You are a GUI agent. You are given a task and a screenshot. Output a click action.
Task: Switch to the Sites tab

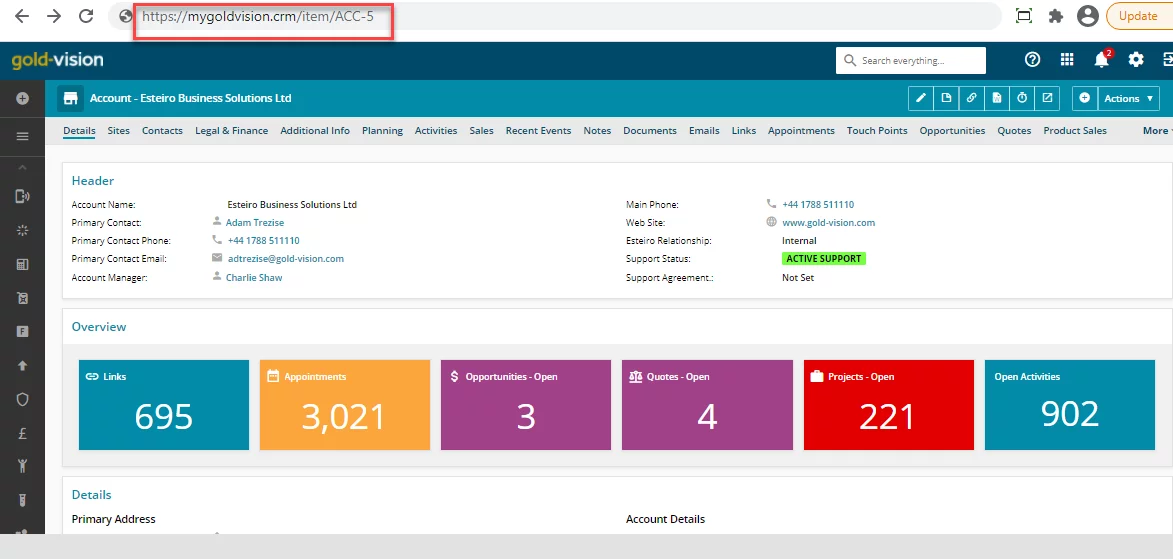tap(118, 130)
